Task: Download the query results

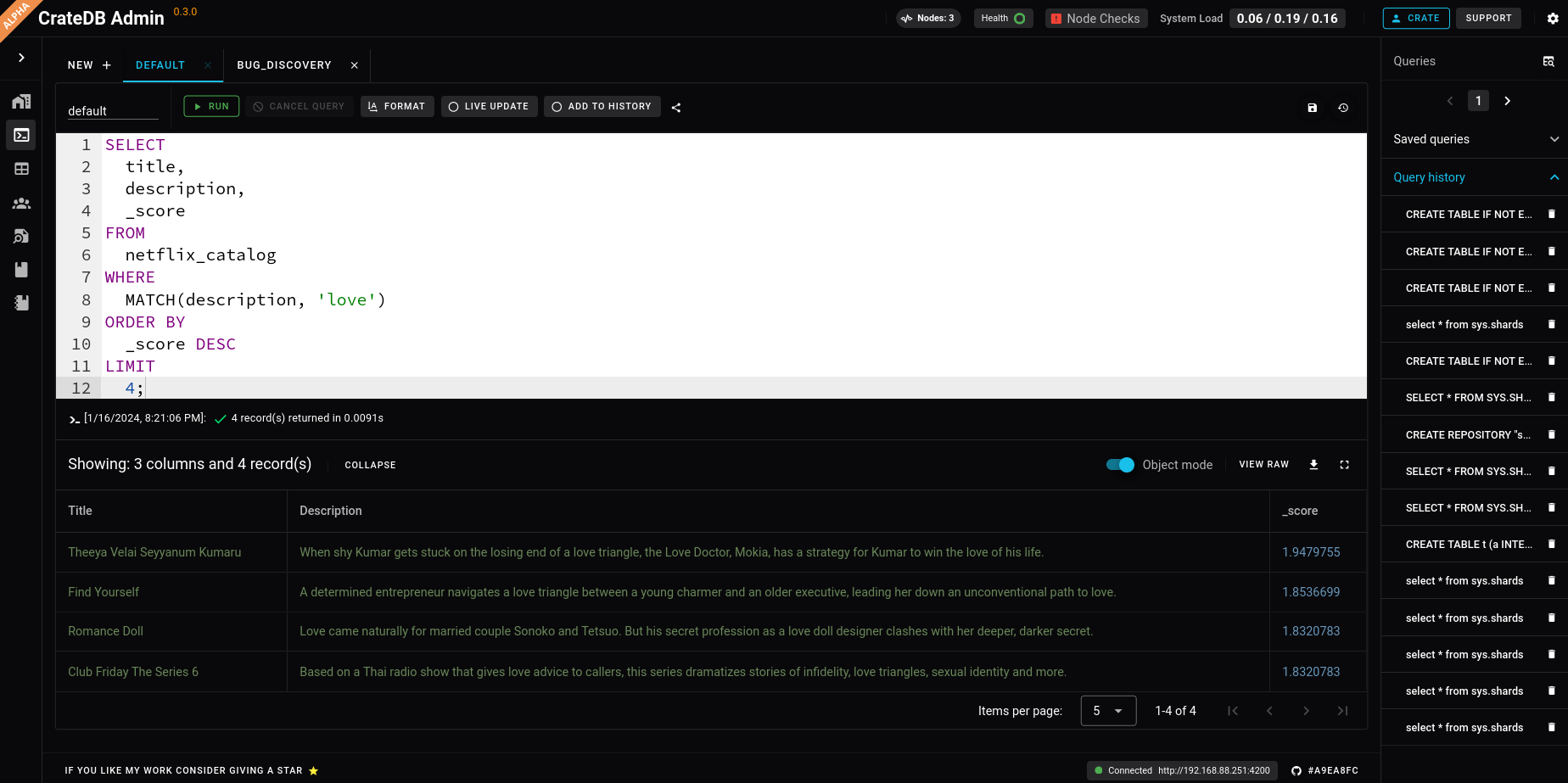Action: pos(1313,465)
